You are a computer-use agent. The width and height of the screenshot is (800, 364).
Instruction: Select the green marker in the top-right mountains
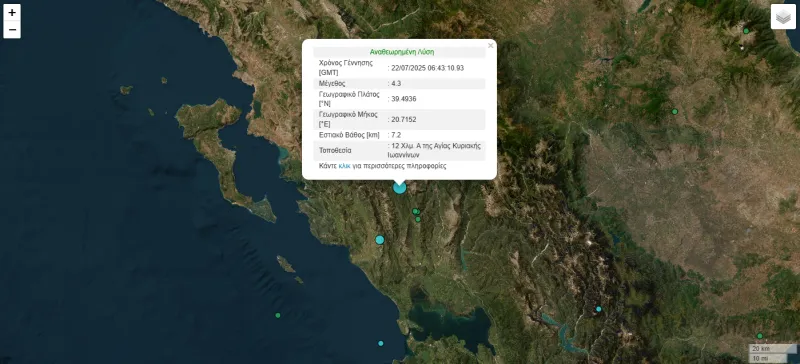click(x=746, y=31)
